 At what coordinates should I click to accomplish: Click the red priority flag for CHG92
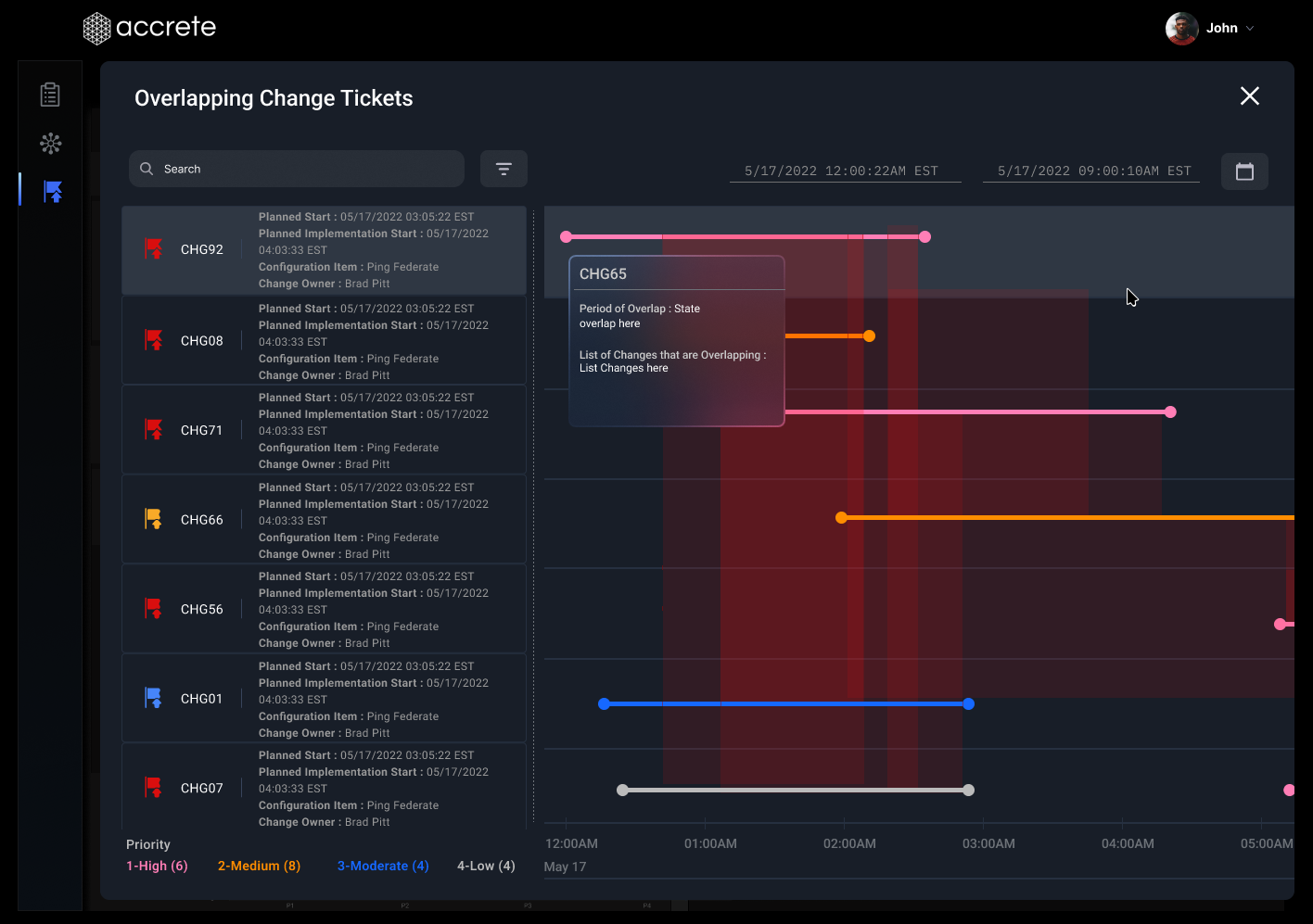[x=154, y=249]
